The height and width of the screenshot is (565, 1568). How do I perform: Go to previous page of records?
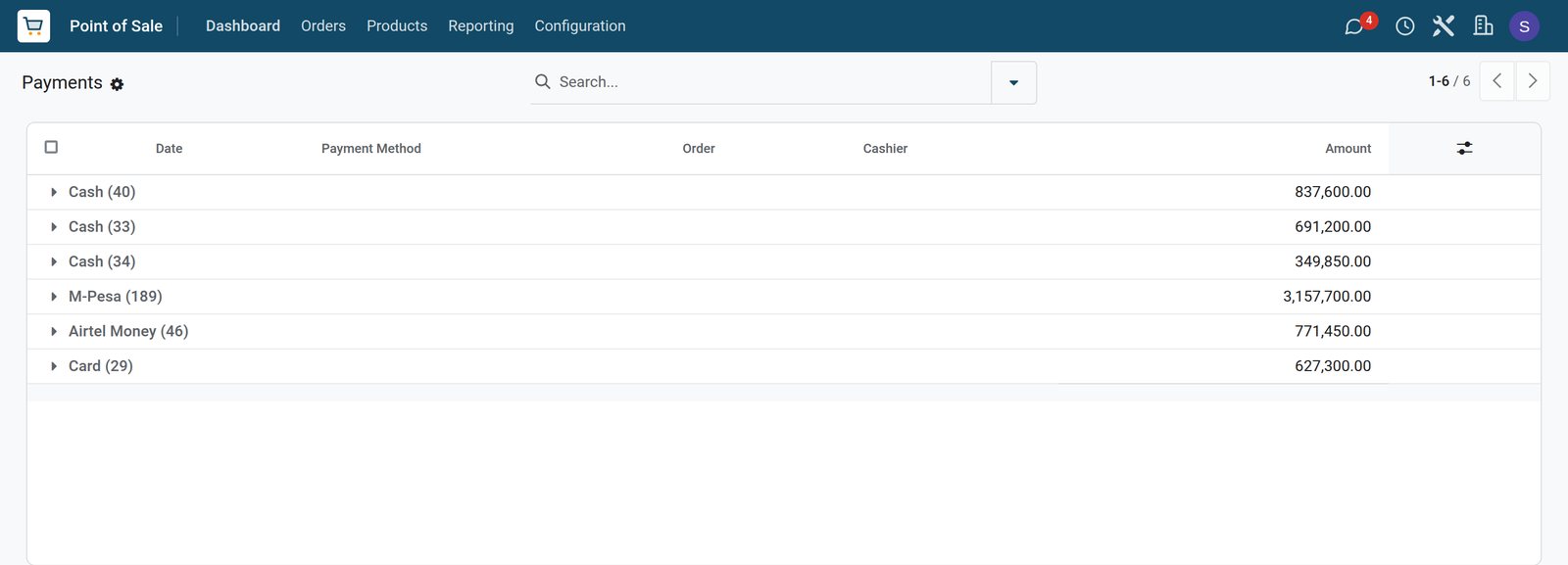click(x=1496, y=81)
